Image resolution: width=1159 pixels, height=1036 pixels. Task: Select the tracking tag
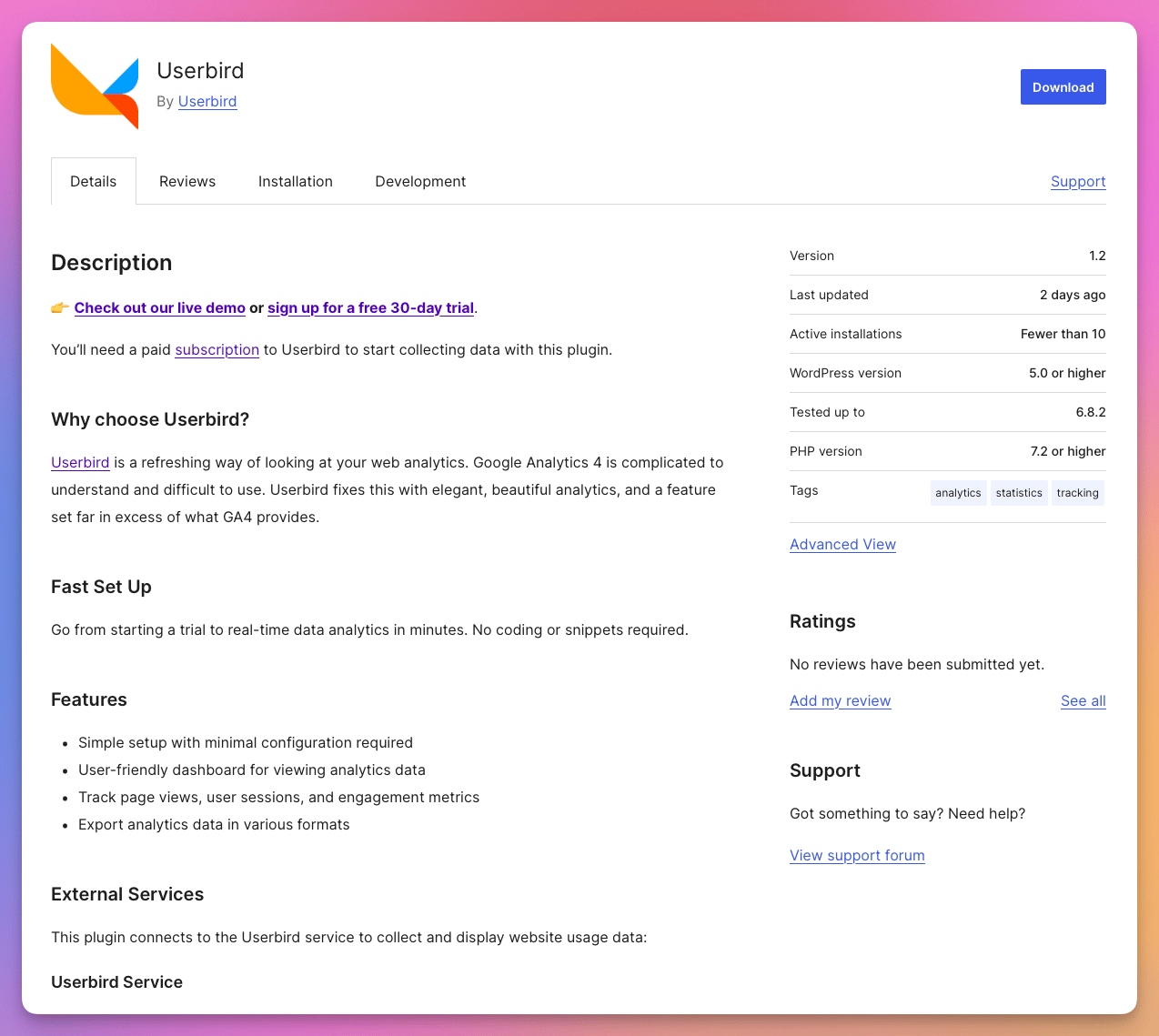coord(1077,492)
